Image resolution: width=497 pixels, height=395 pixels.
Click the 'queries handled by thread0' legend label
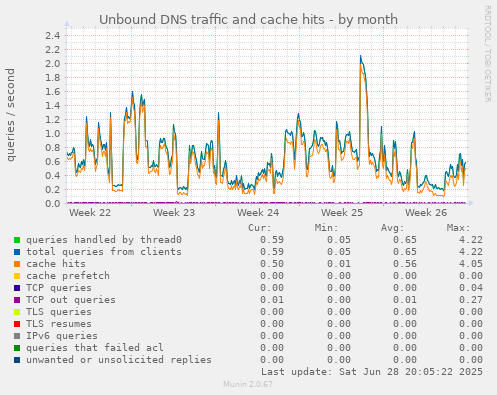coord(104,240)
